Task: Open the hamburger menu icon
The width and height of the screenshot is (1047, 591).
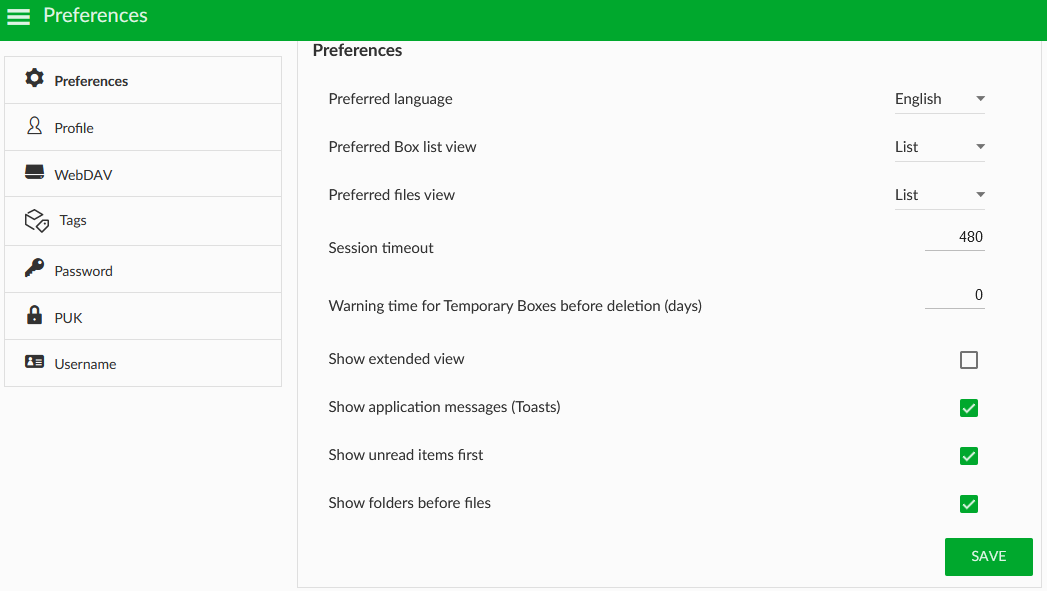Action: [x=19, y=17]
